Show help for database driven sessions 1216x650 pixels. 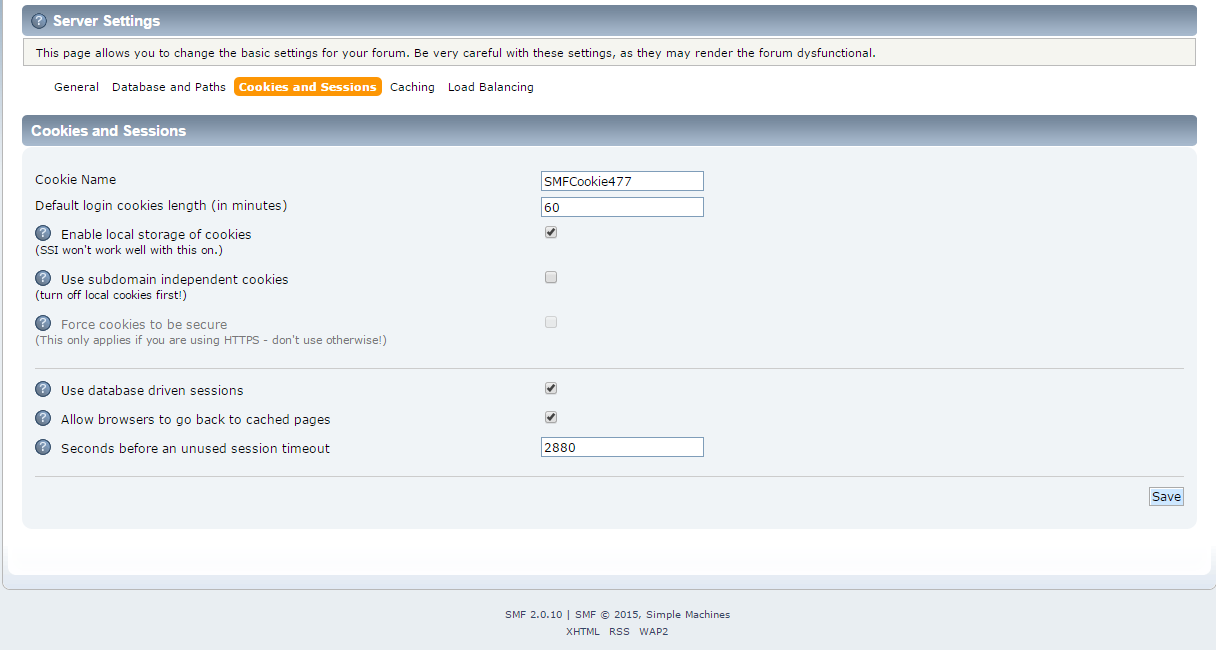point(43,389)
